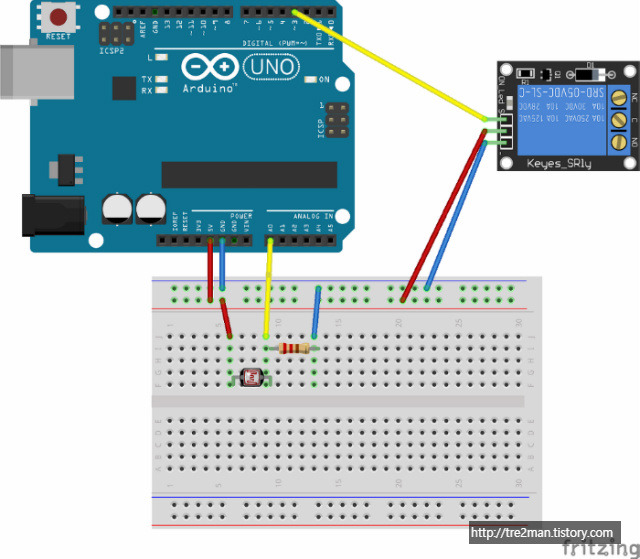Select the blue wire from the Arduino GND pin
This screenshot has height=559, width=640.
point(222,264)
